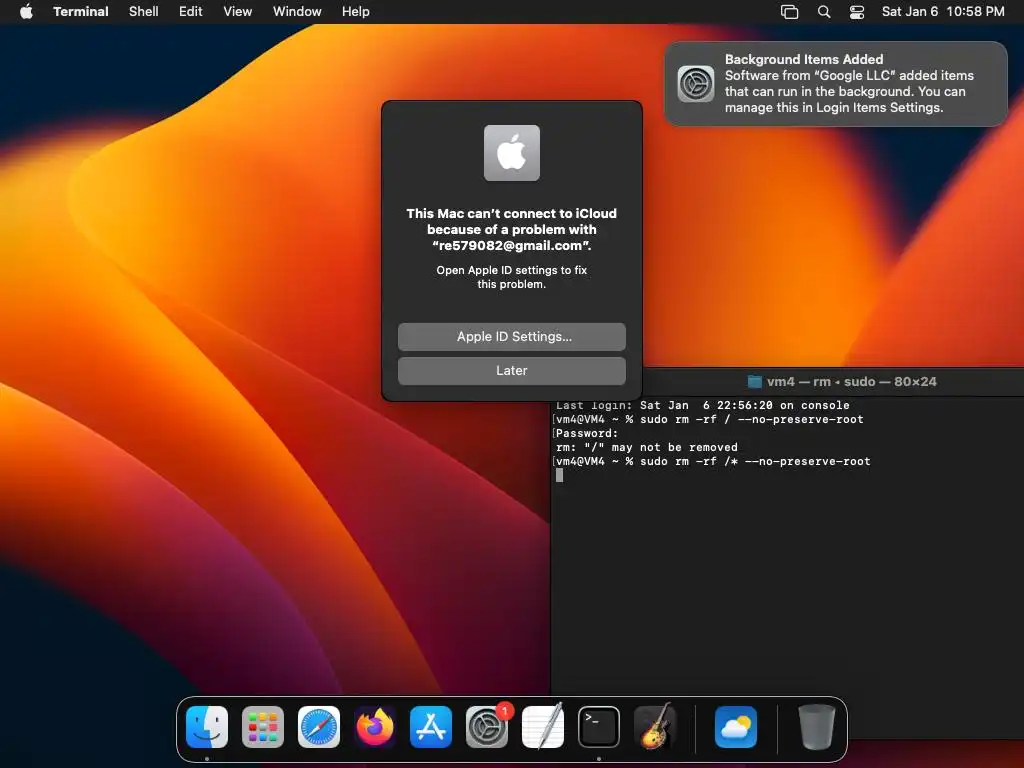1024x768 pixels.
Task: Dismiss iCloud dialog with Later
Action: coord(511,370)
